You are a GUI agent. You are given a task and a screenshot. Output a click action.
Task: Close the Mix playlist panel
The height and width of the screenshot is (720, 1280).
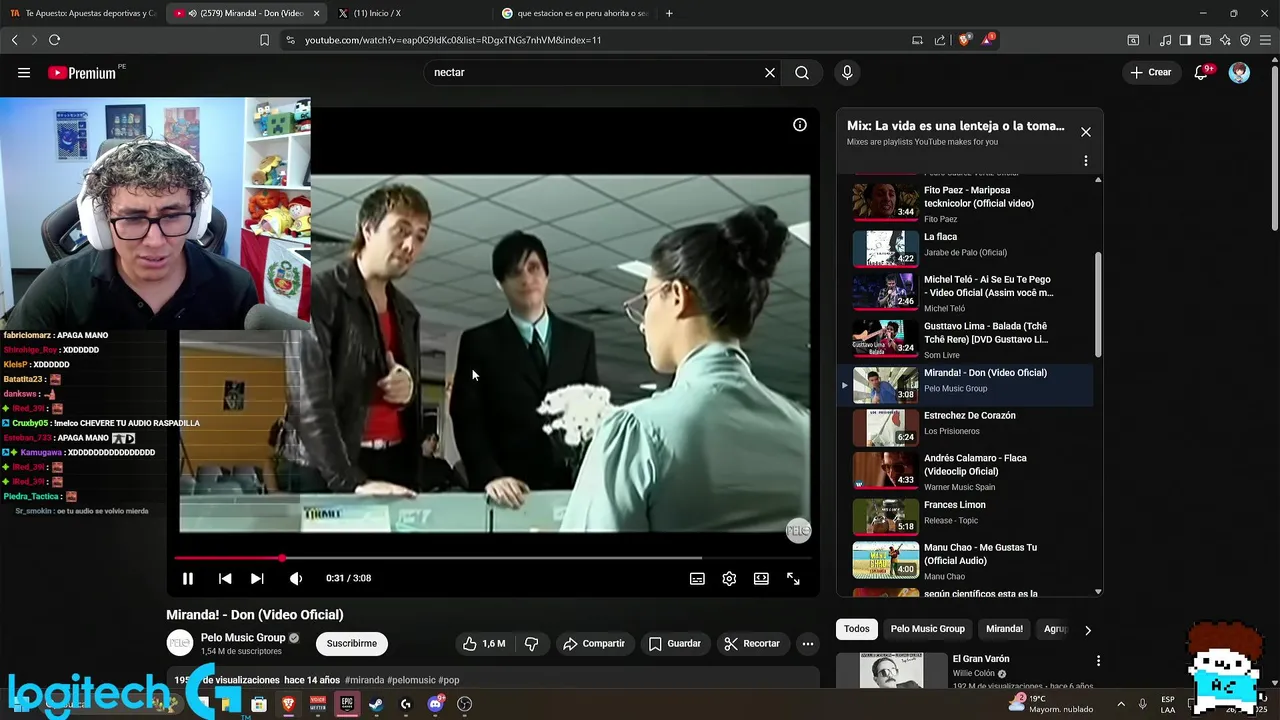pyautogui.click(x=1086, y=132)
